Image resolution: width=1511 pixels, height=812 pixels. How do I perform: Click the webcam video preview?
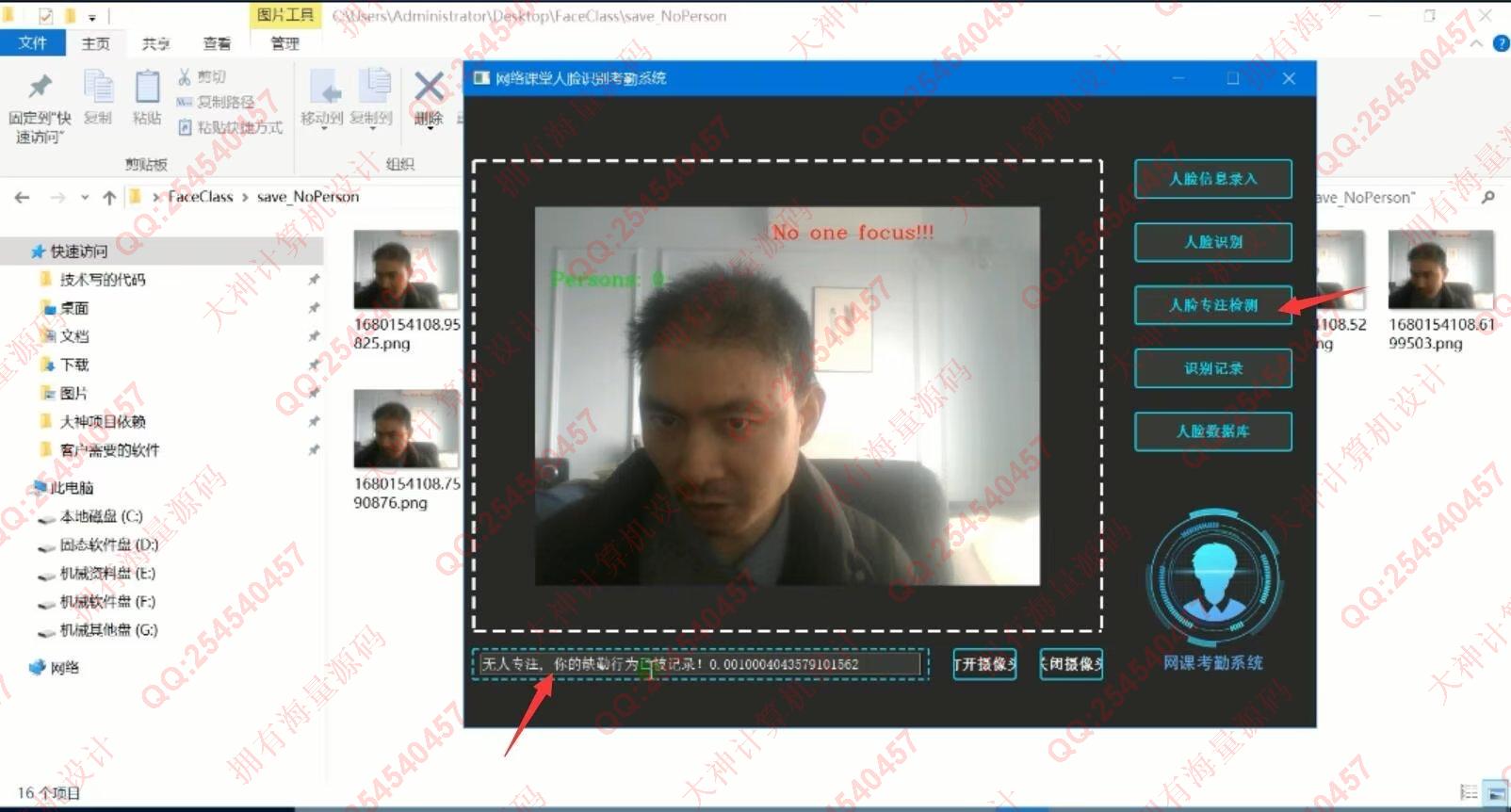pos(788,396)
